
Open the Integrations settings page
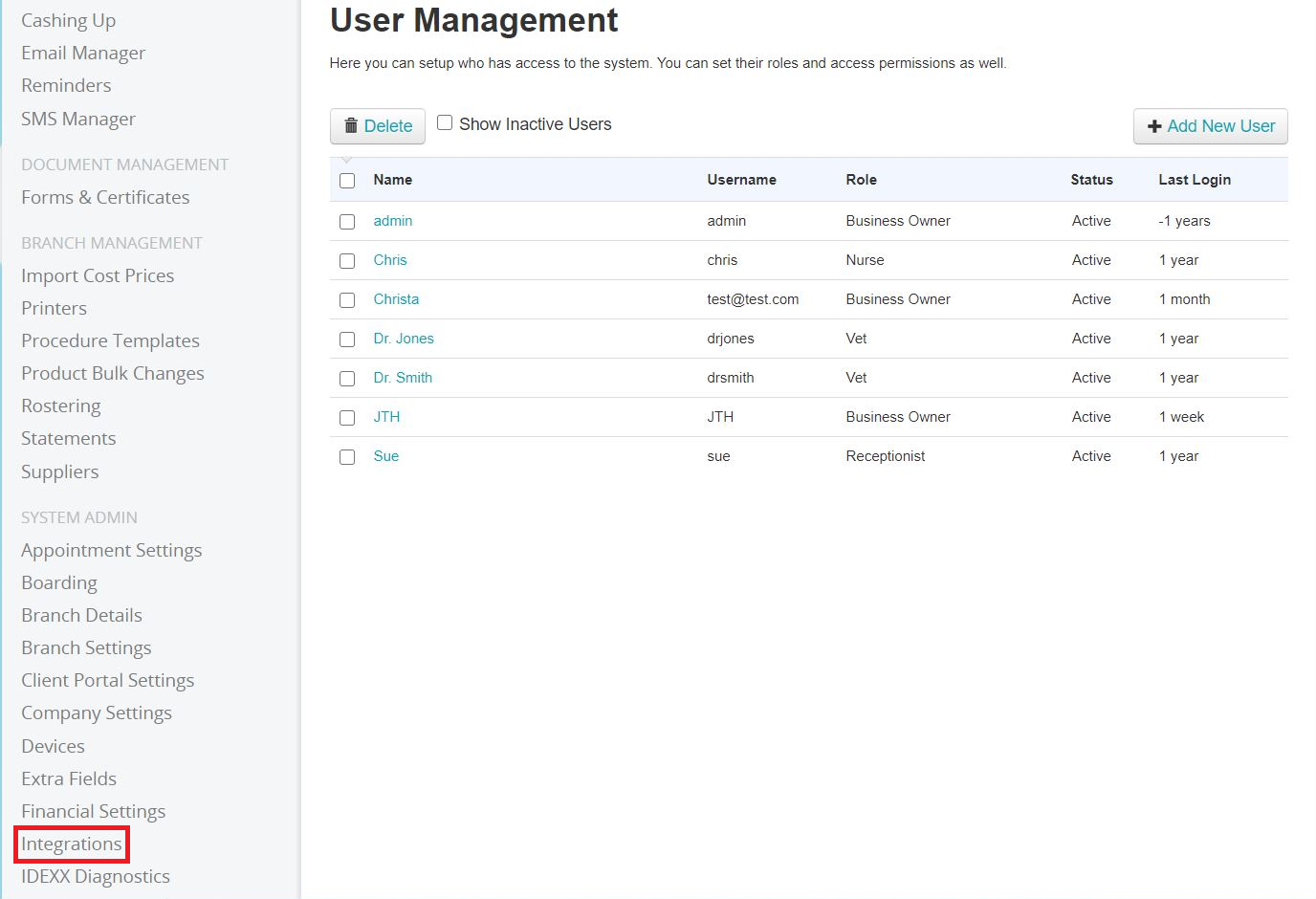(x=71, y=844)
